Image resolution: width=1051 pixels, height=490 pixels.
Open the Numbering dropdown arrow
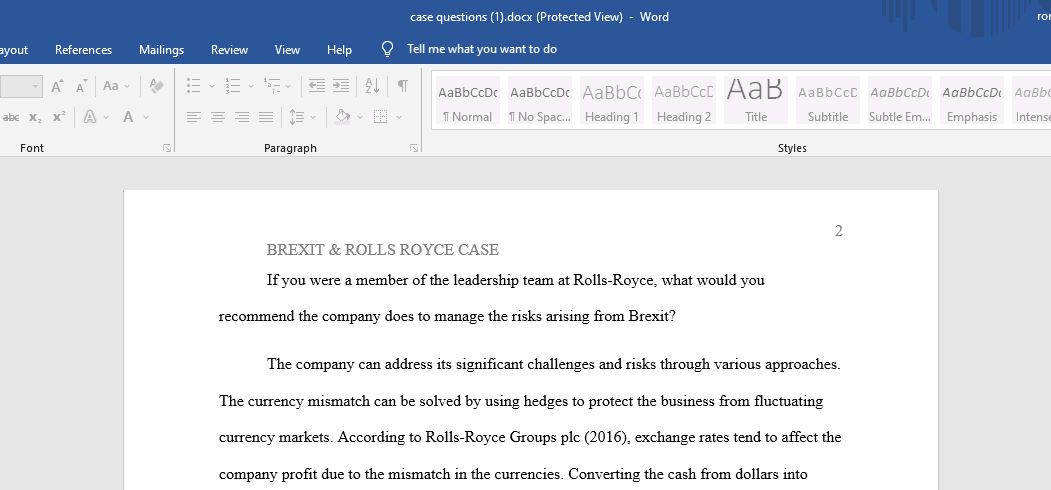click(251, 86)
